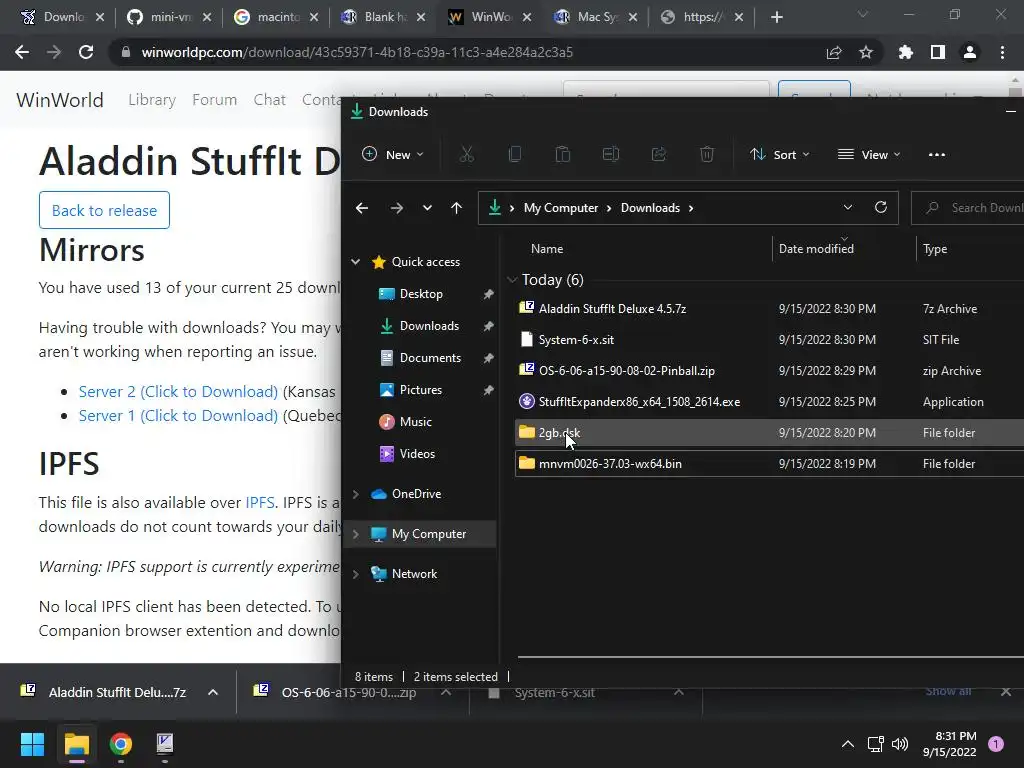The height and width of the screenshot is (768, 1024).
Task: Open options for Aladdin StuffIt download item
Action: pos(213,692)
